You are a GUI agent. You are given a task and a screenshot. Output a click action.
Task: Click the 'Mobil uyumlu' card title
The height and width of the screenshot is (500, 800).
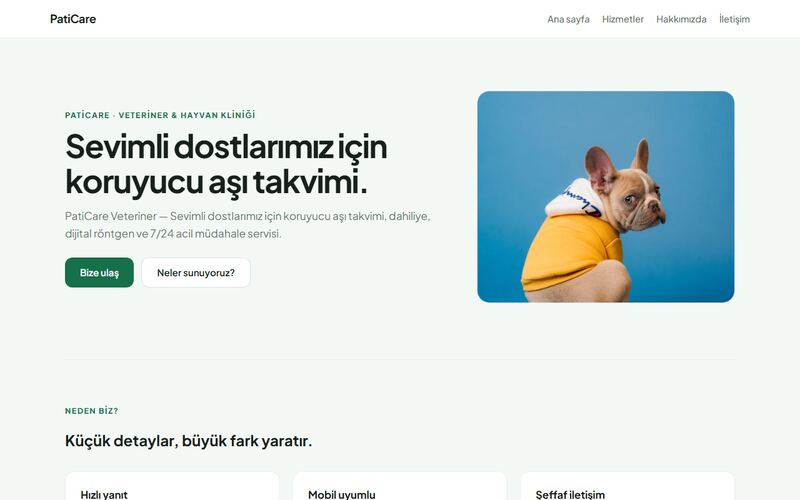pos(342,494)
